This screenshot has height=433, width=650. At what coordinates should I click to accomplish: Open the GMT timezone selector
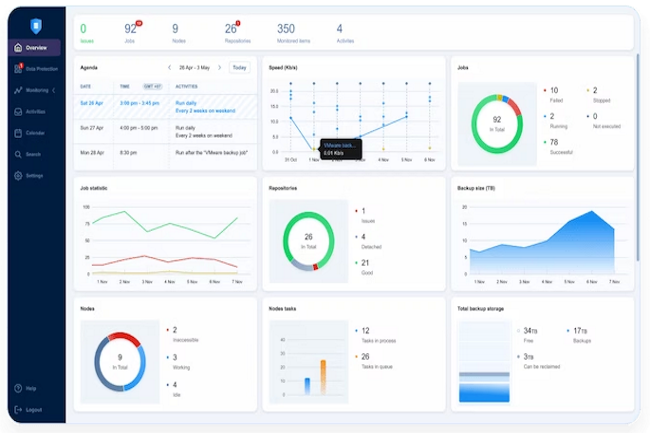click(x=153, y=88)
